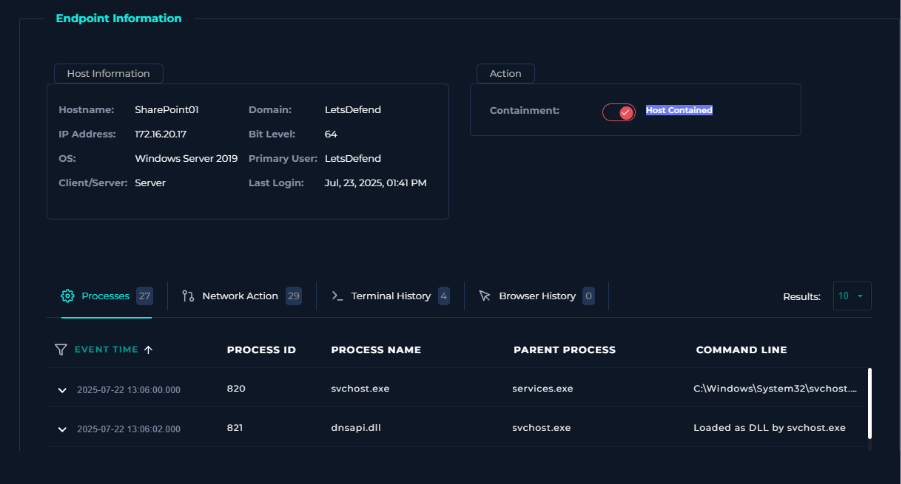Click the dnsapi.dll process name cell

tap(356, 428)
